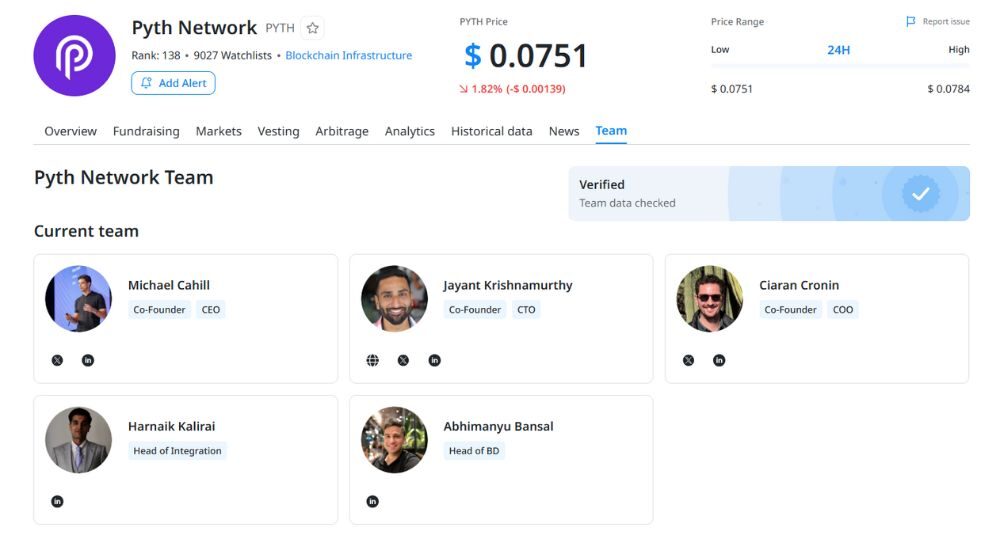Click Abhimanyu Bansal's profile photo
This screenshot has width=1000, height=547.
coord(394,440)
